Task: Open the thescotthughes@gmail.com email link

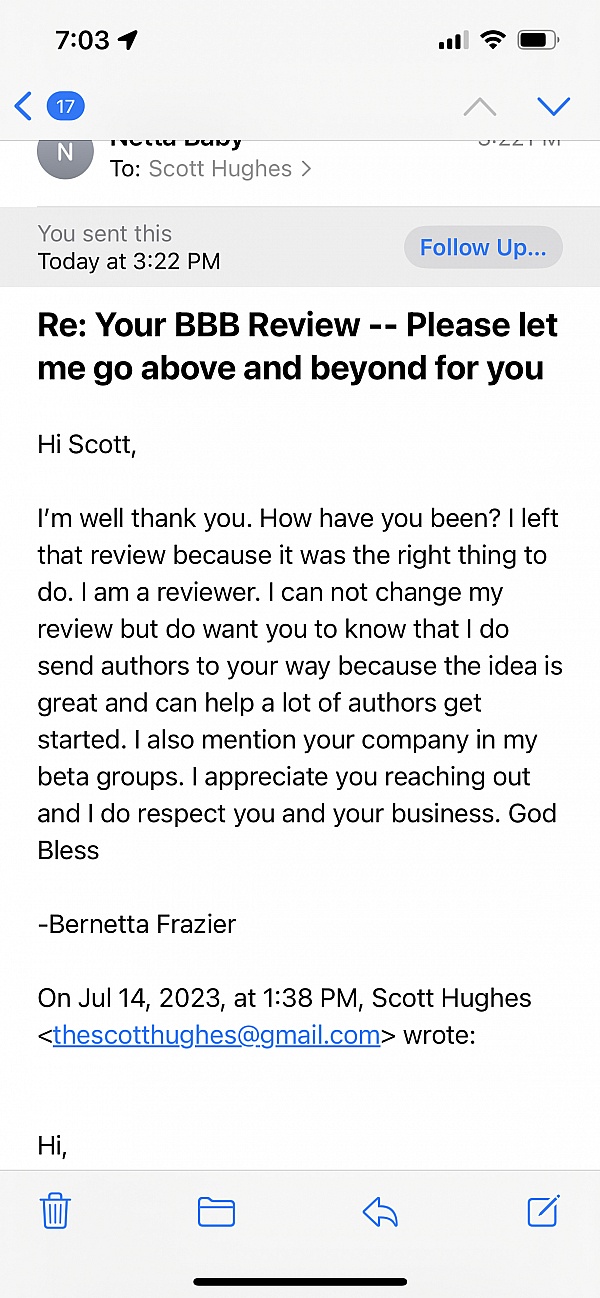Action: tap(216, 1034)
